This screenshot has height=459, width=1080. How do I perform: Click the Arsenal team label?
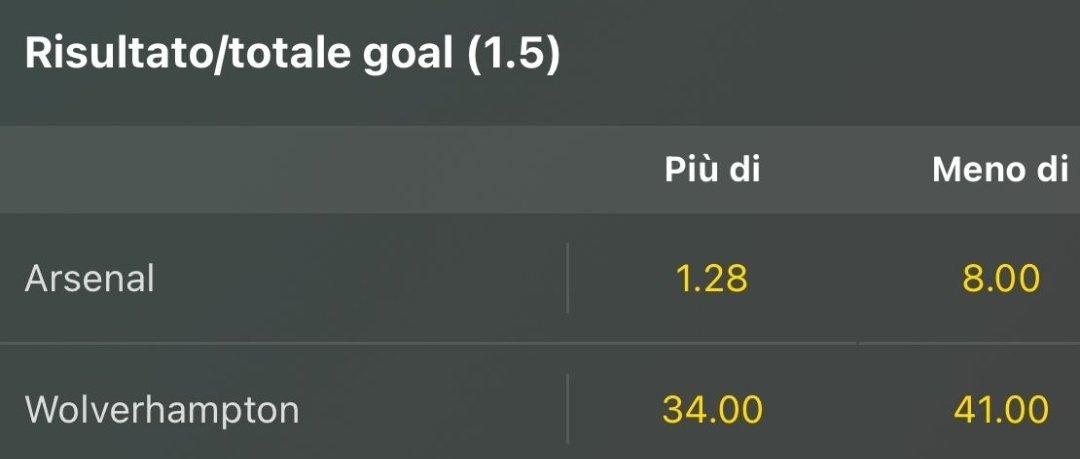[89, 278]
